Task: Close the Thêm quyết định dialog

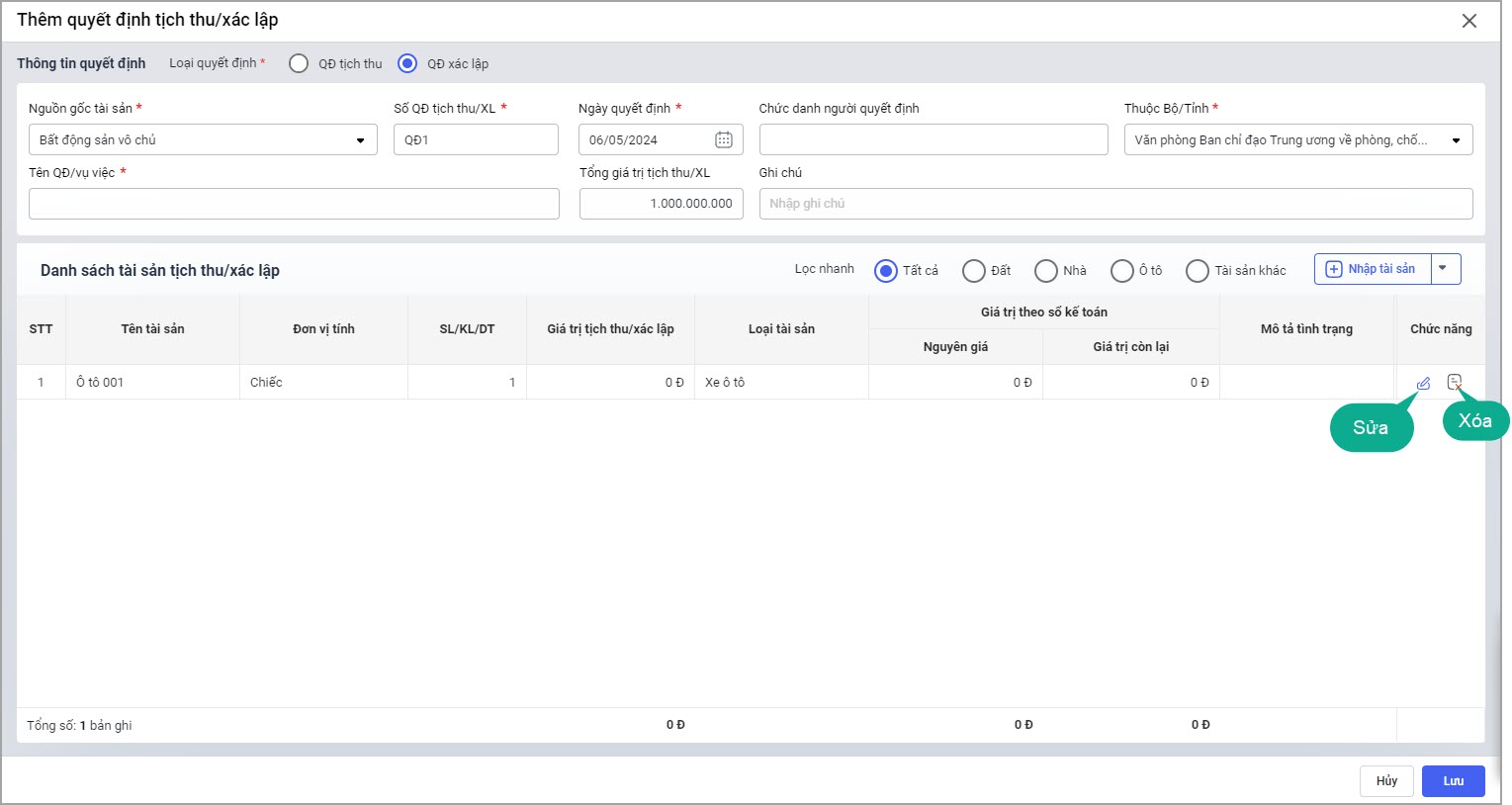Action: [1468, 21]
